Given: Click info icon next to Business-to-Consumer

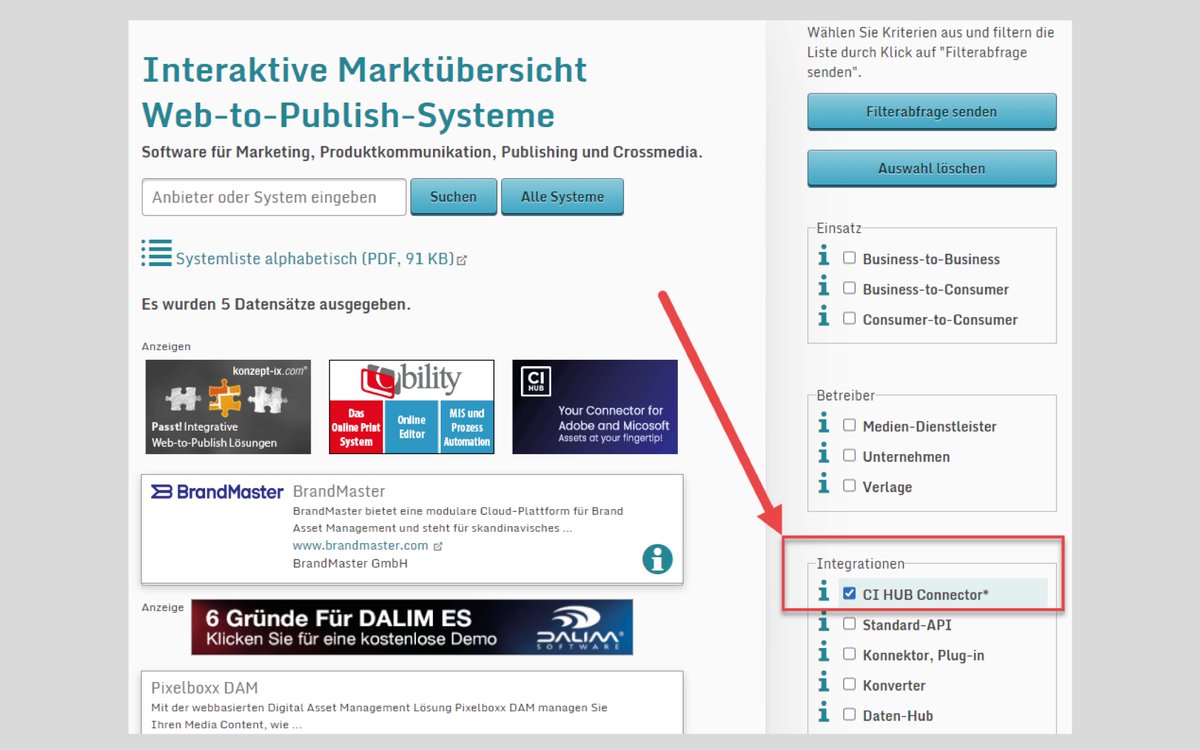Looking at the screenshot, I should click(824, 287).
